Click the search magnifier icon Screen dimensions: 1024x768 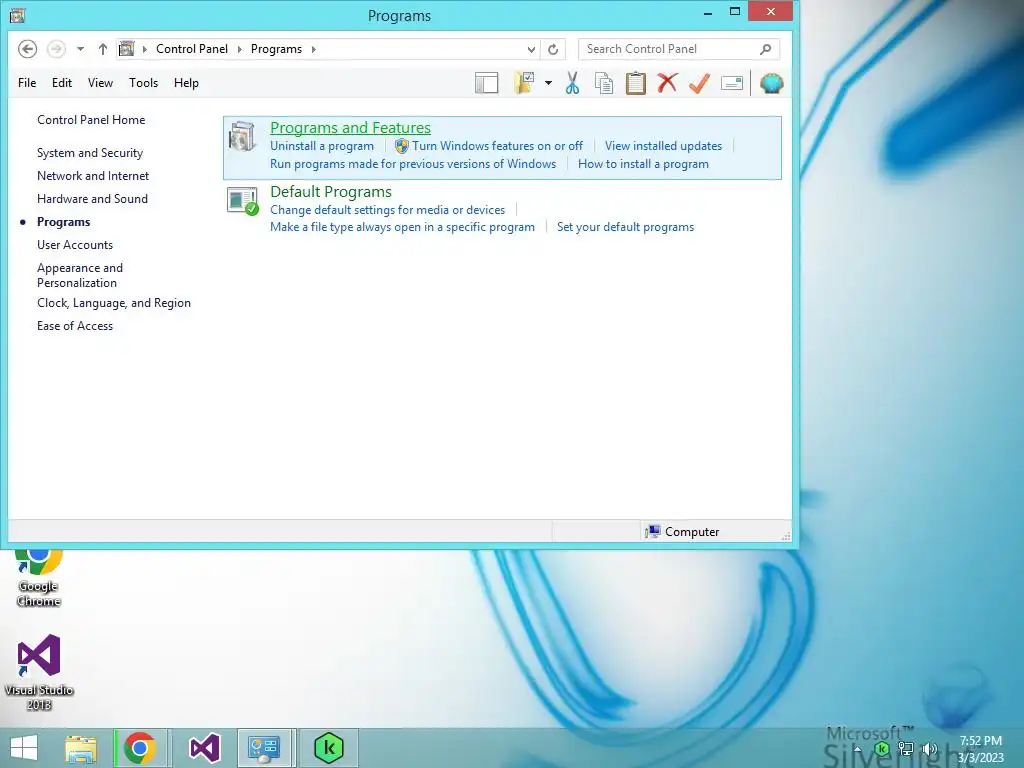pyautogui.click(x=766, y=49)
